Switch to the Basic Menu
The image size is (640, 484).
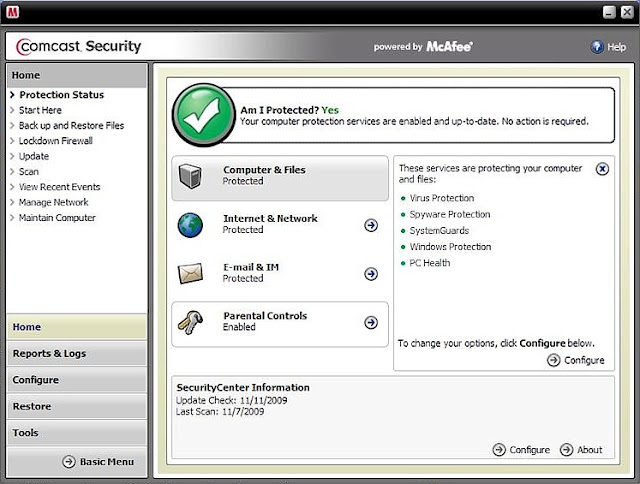pos(98,462)
